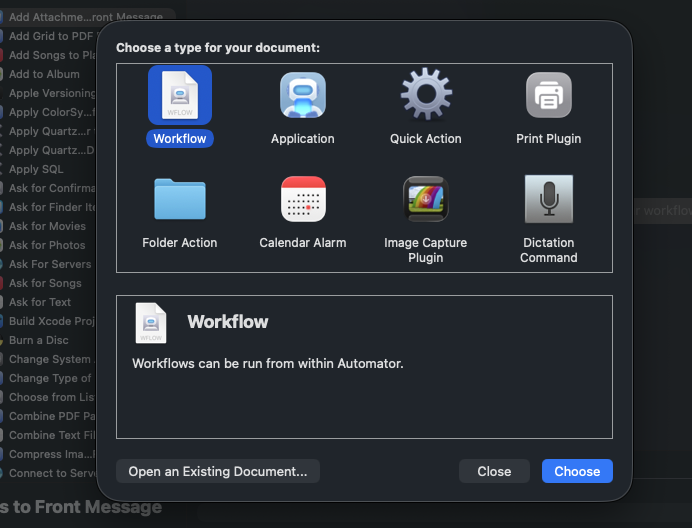Select Ask for Movies action
692x528 pixels.
(47, 226)
